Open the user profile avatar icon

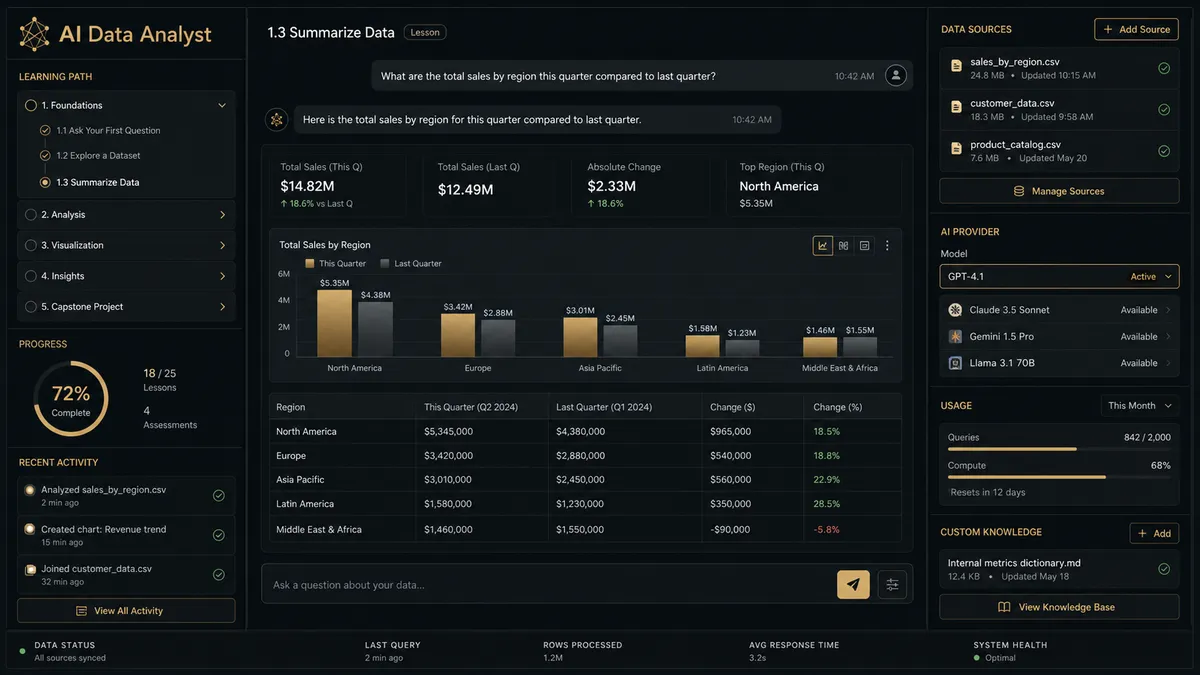click(x=897, y=75)
